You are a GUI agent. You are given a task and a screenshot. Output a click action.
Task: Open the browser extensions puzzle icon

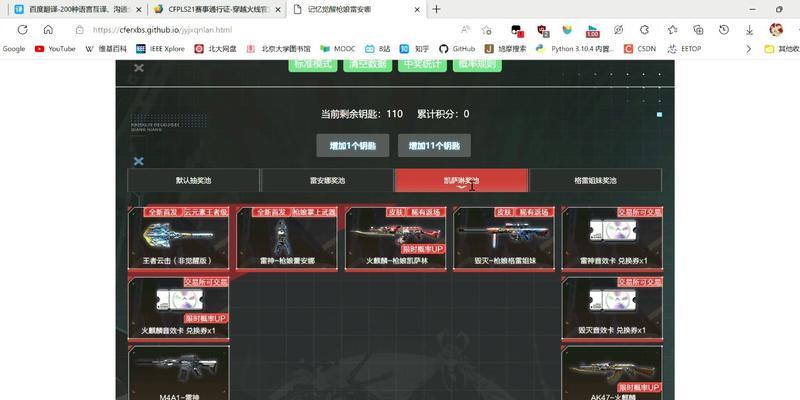pyautogui.click(x=644, y=30)
